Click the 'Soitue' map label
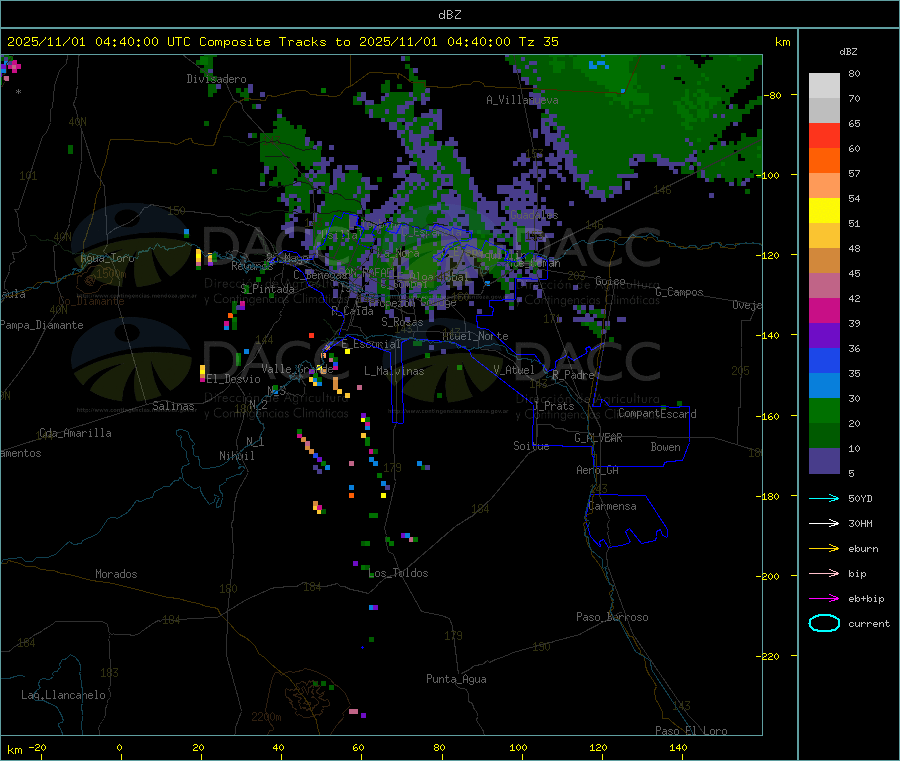Screen dimensions: 900x761 point(531,446)
